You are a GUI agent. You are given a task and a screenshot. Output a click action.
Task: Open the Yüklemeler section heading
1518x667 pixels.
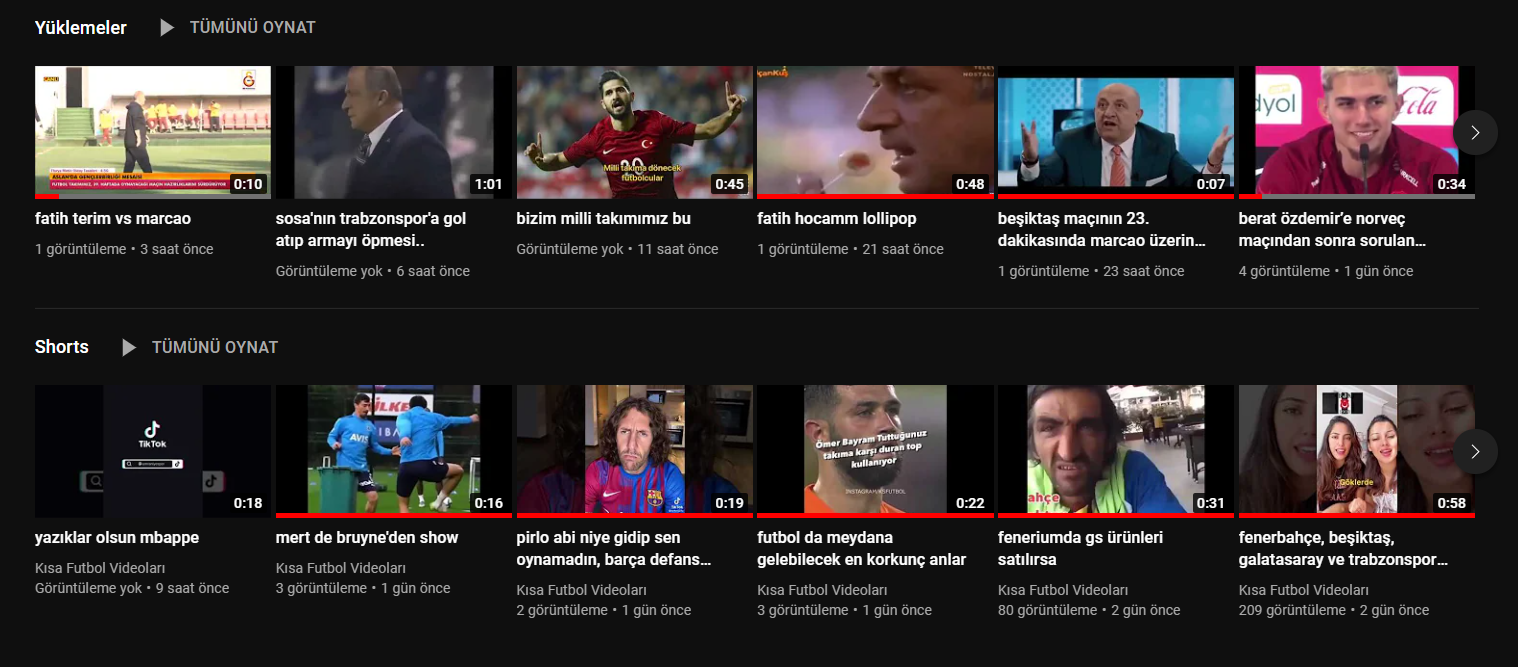point(81,28)
